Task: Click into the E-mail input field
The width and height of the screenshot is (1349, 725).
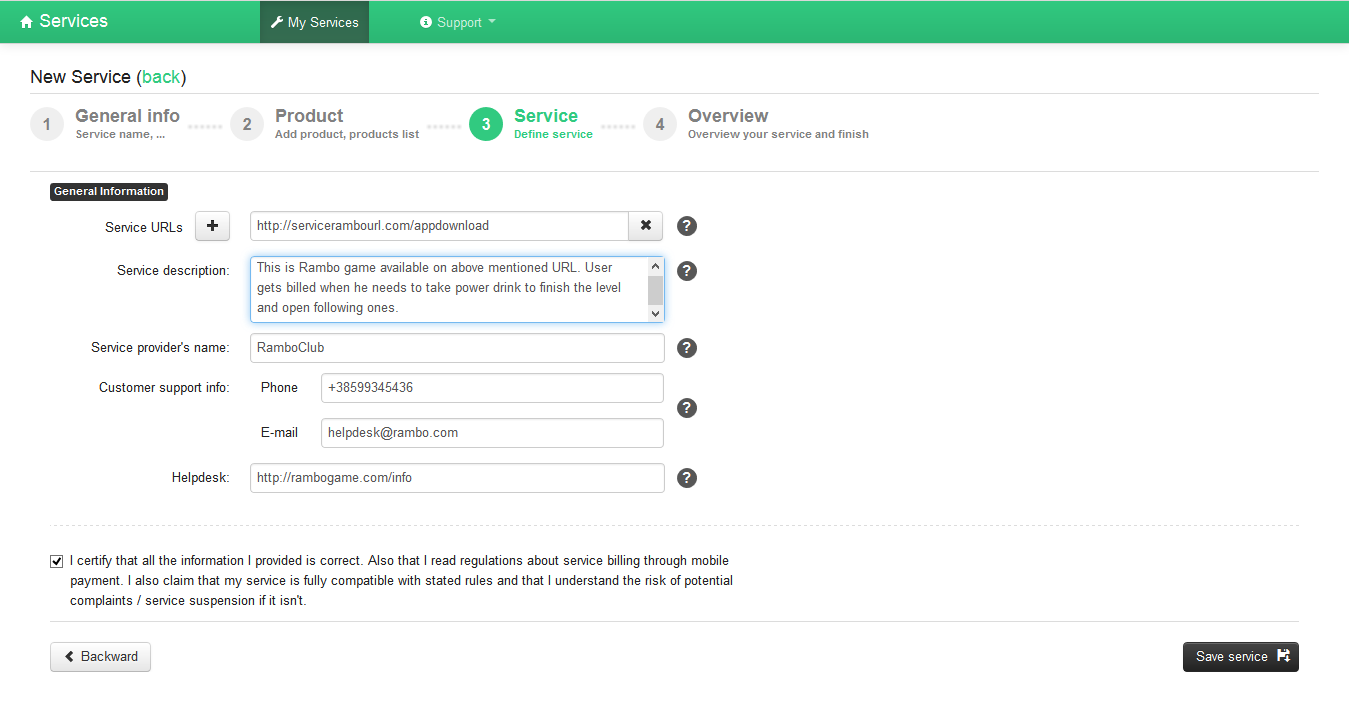Action: click(492, 433)
